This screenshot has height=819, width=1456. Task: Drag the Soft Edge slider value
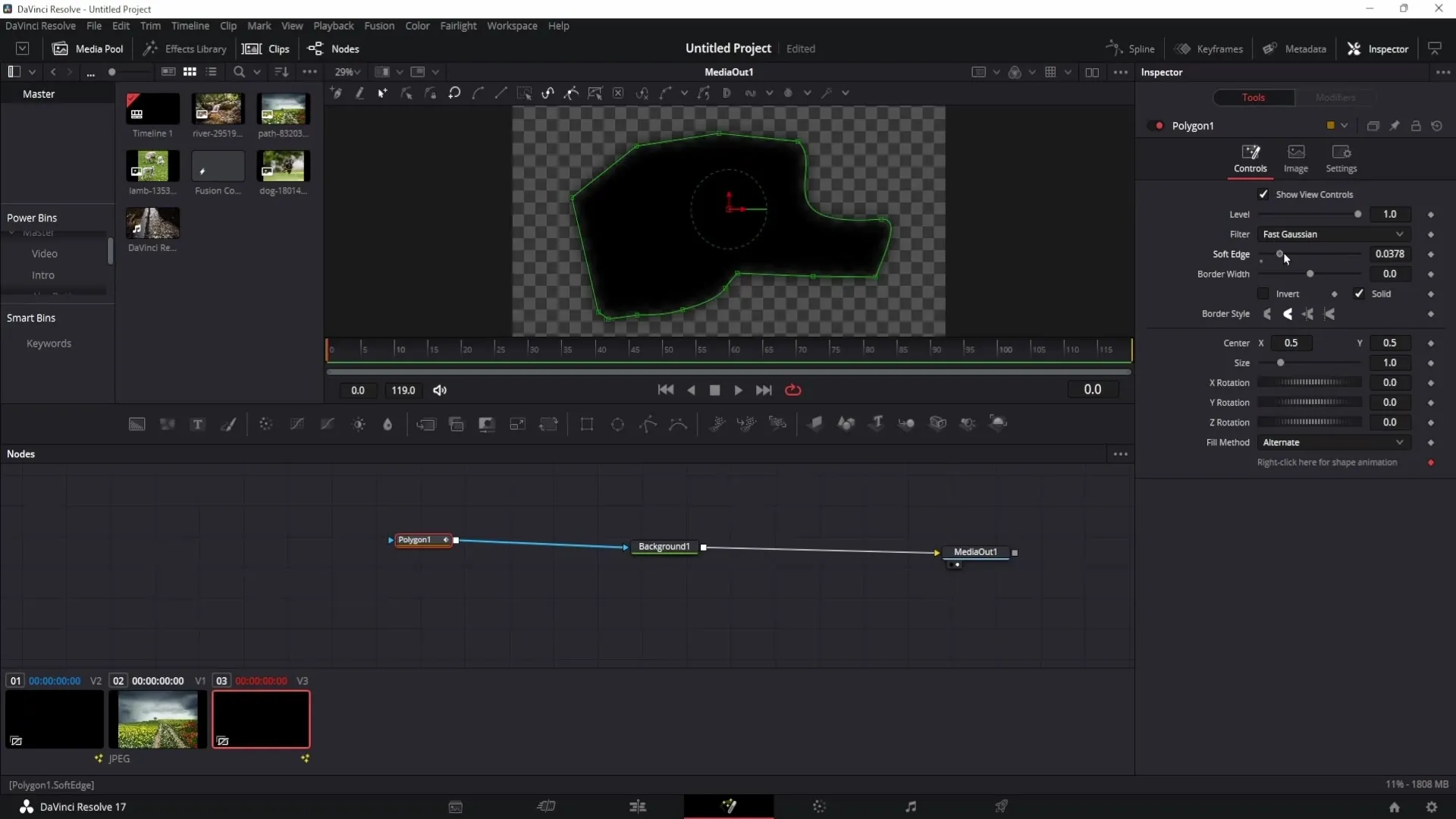[1280, 253]
